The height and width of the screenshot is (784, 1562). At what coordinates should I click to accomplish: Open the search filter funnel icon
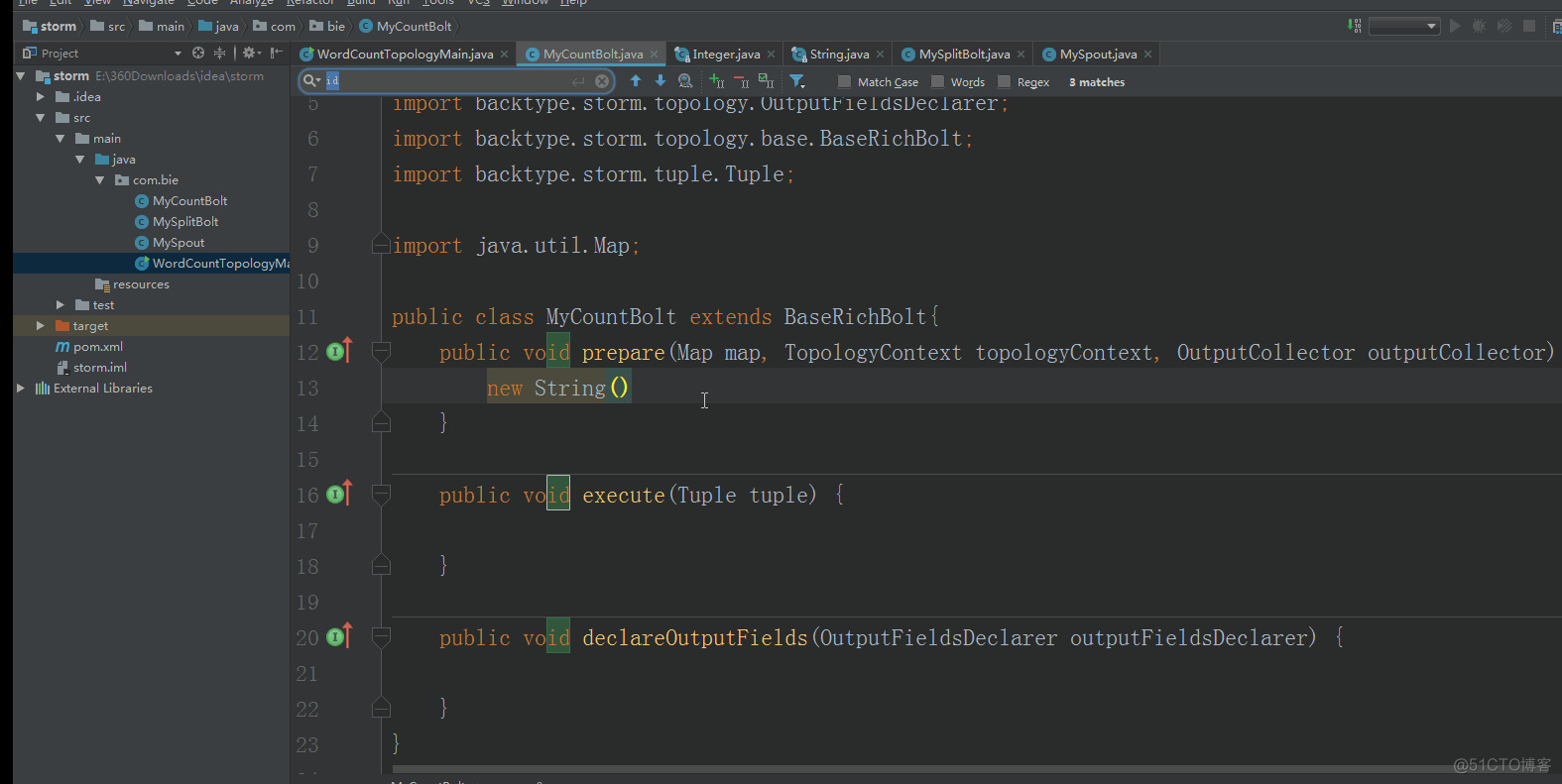(x=796, y=81)
